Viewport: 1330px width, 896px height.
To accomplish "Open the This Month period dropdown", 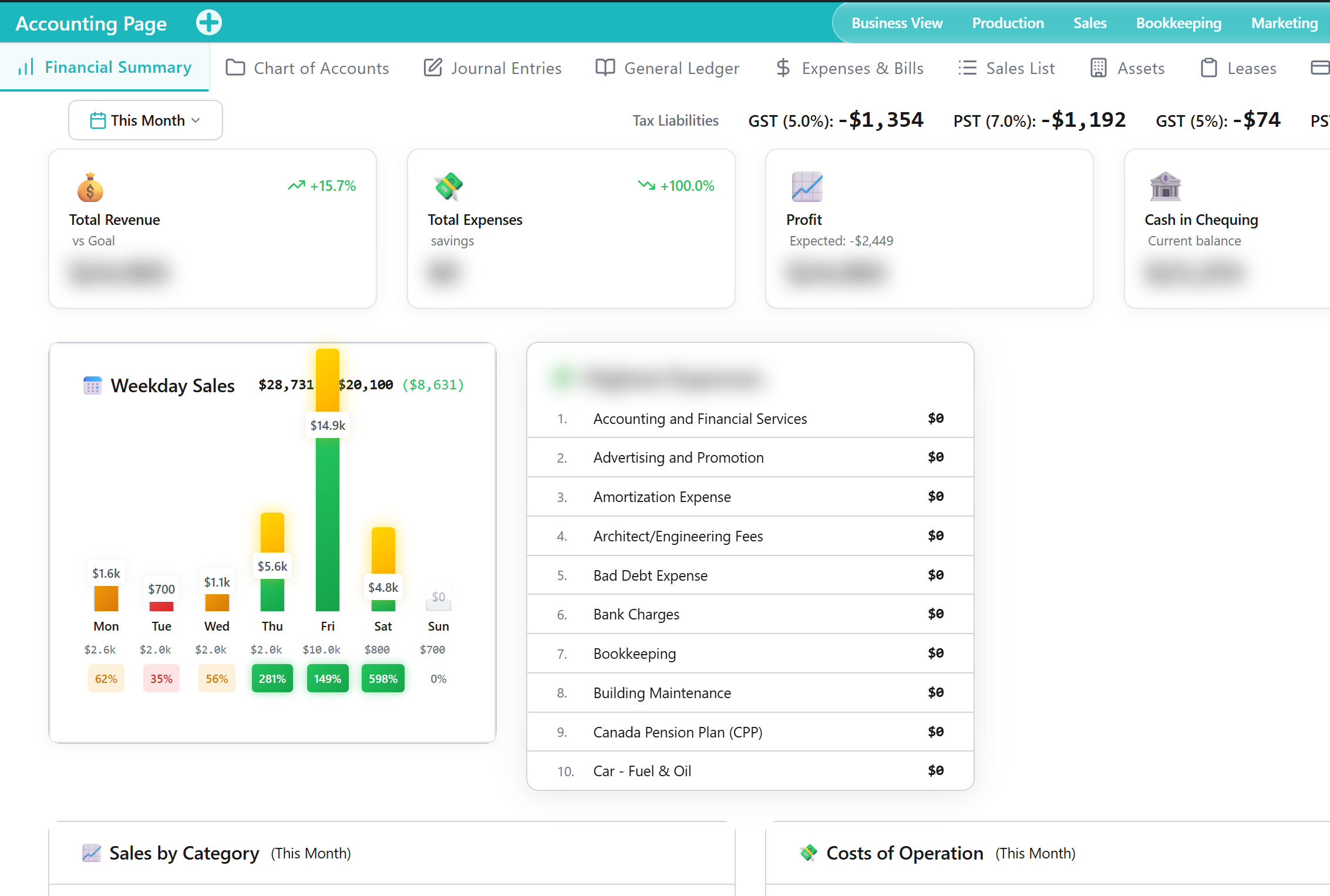I will 146,120.
